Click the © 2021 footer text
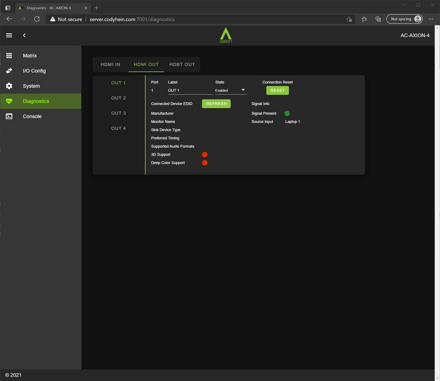The height and width of the screenshot is (381, 440). tap(13, 375)
